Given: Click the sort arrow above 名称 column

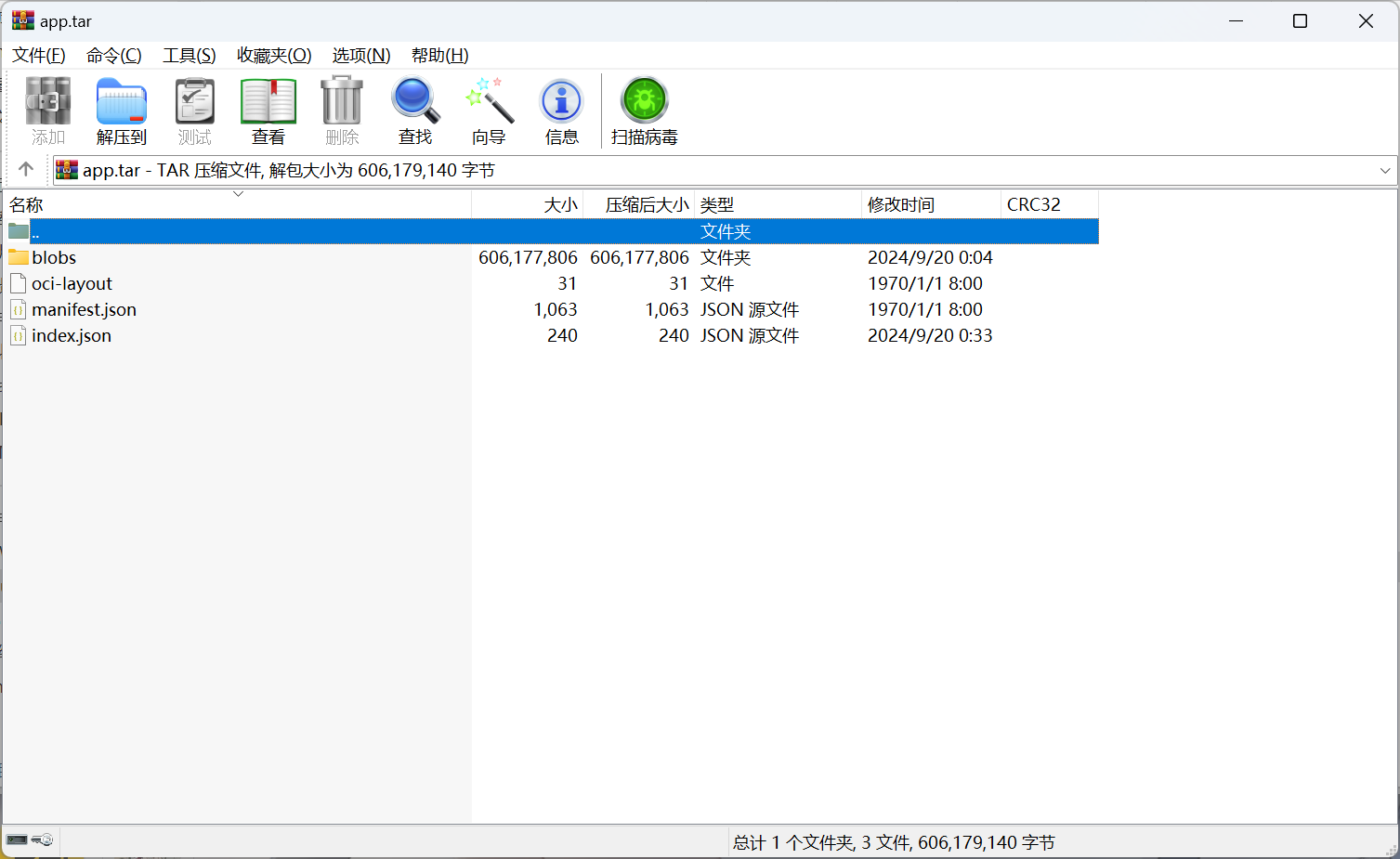Looking at the screenshot, I should 238,194.
